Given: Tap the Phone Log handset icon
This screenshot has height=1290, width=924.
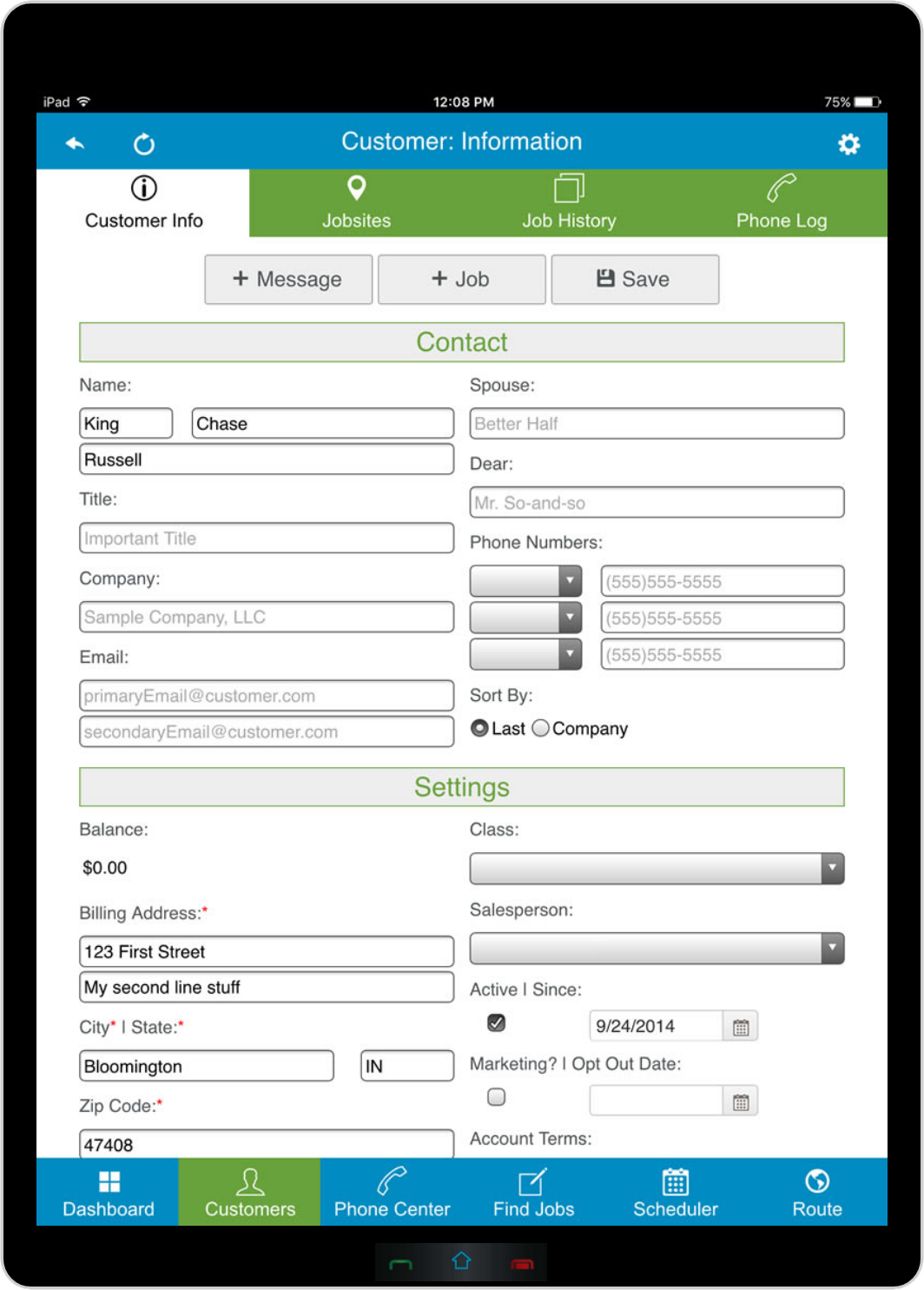Looking at the screenshot, I should [x=782, y=188].
